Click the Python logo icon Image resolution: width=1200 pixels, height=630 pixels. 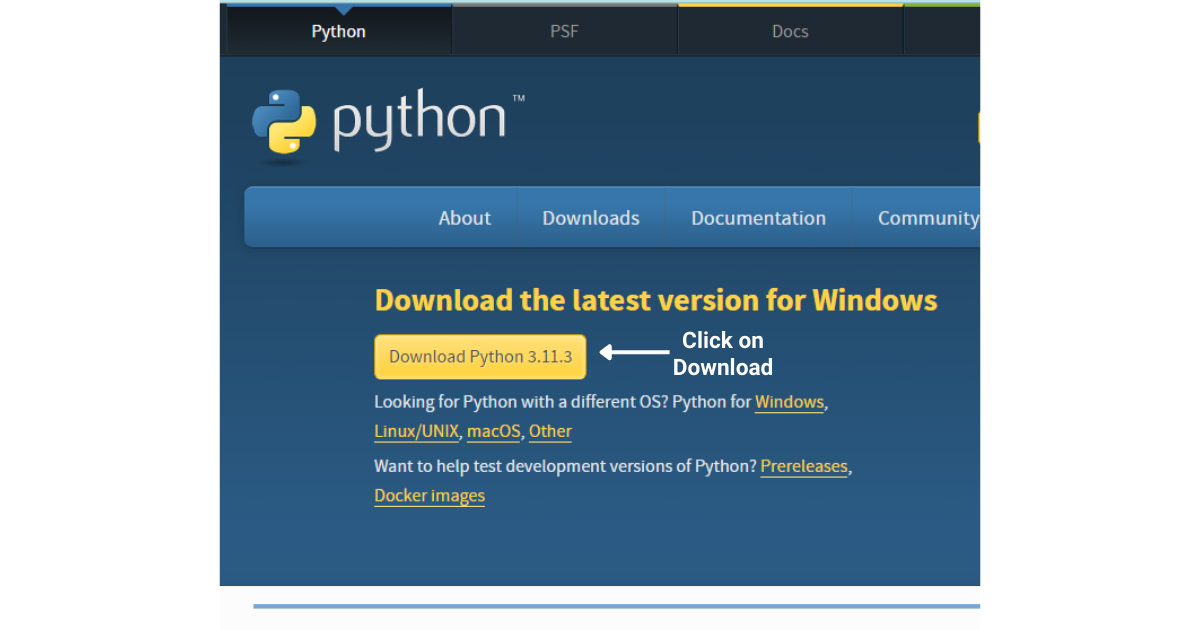[284, 121]
